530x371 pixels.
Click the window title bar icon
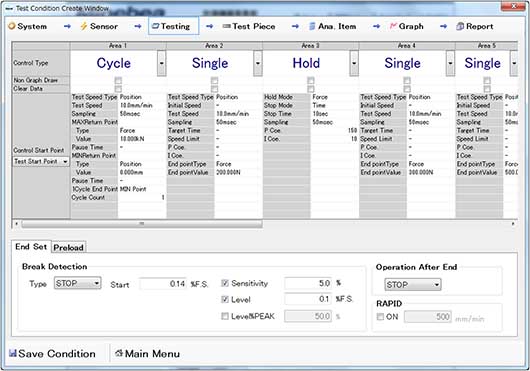point(9,8)
